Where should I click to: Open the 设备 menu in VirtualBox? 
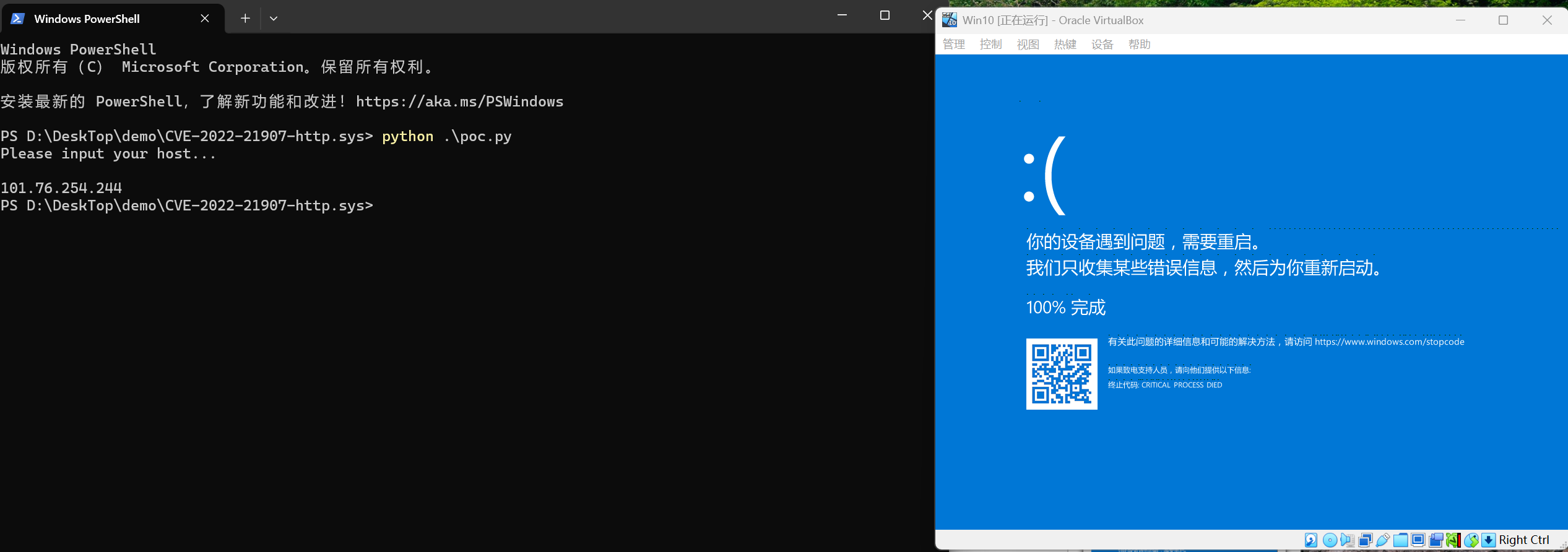click(1102, 44)
